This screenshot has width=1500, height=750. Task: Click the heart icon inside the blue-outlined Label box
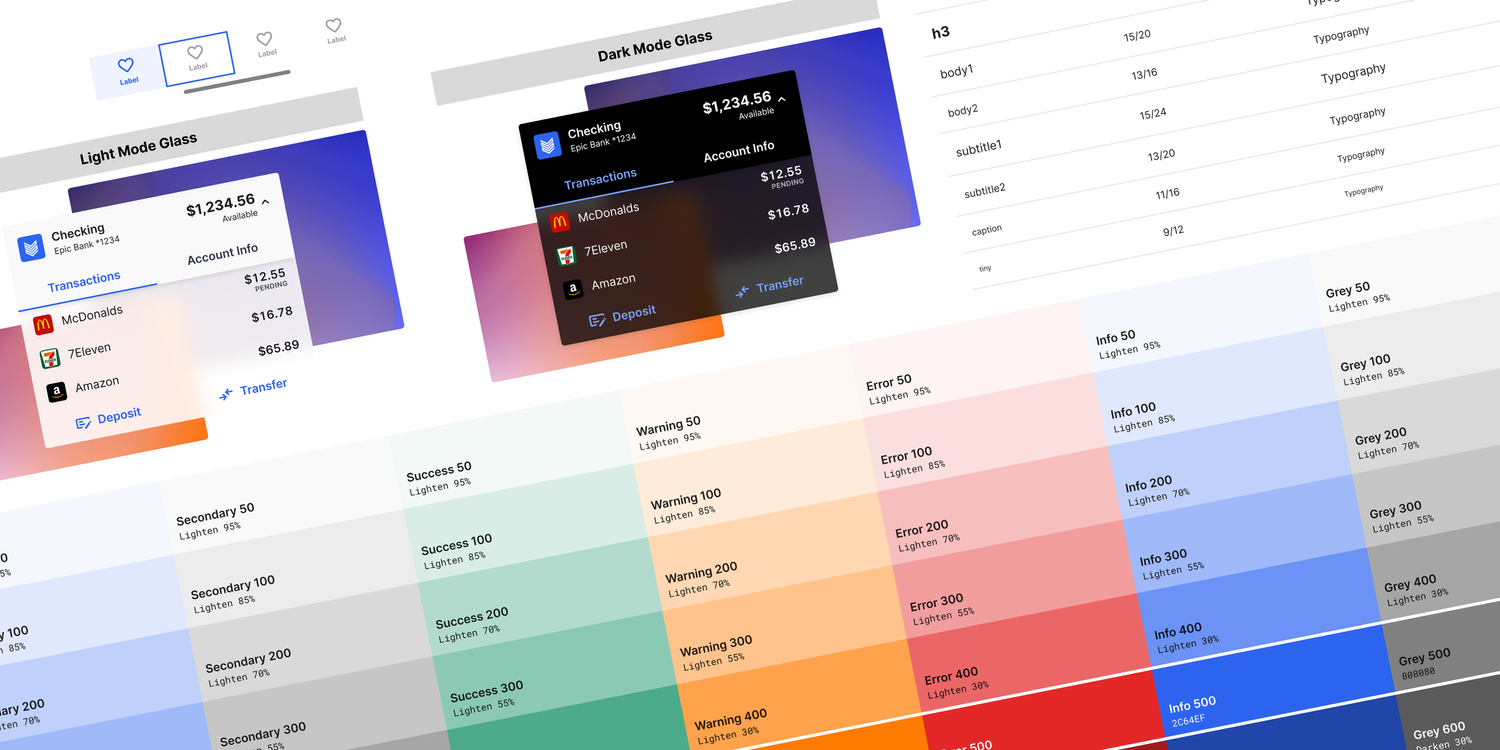pos(195,52)
